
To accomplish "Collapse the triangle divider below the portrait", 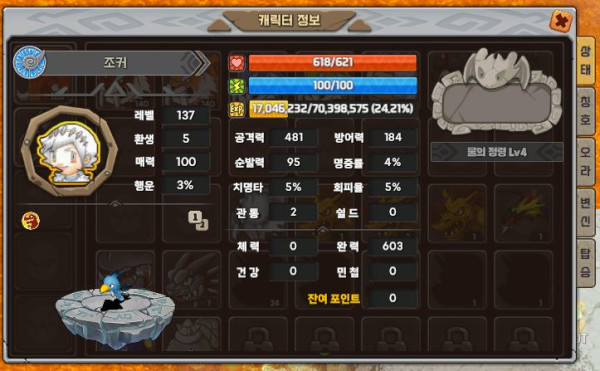I will [x=115, y=204].
